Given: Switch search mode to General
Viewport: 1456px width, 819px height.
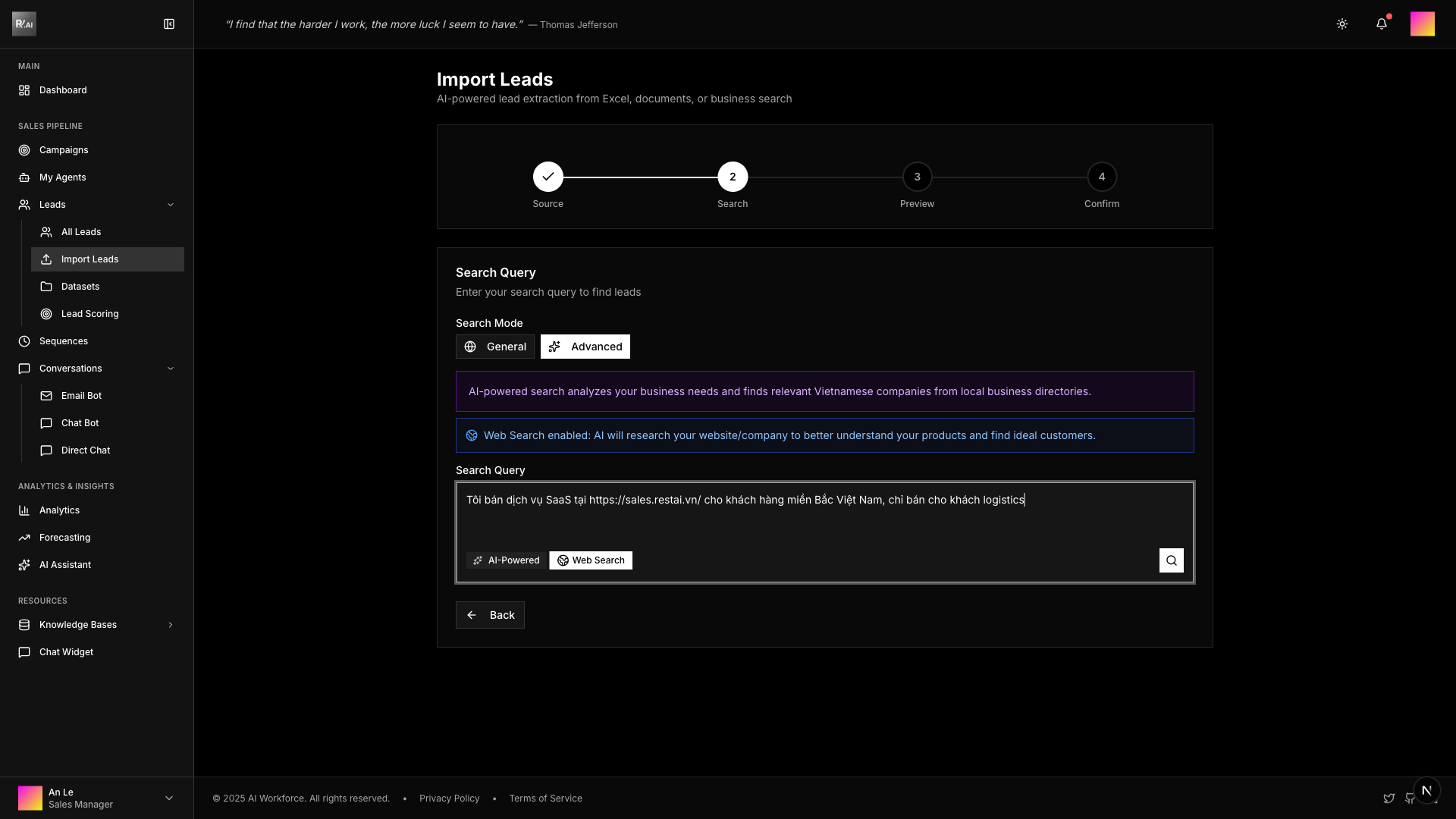Looking at the screenshot, I should coord(495,347).
